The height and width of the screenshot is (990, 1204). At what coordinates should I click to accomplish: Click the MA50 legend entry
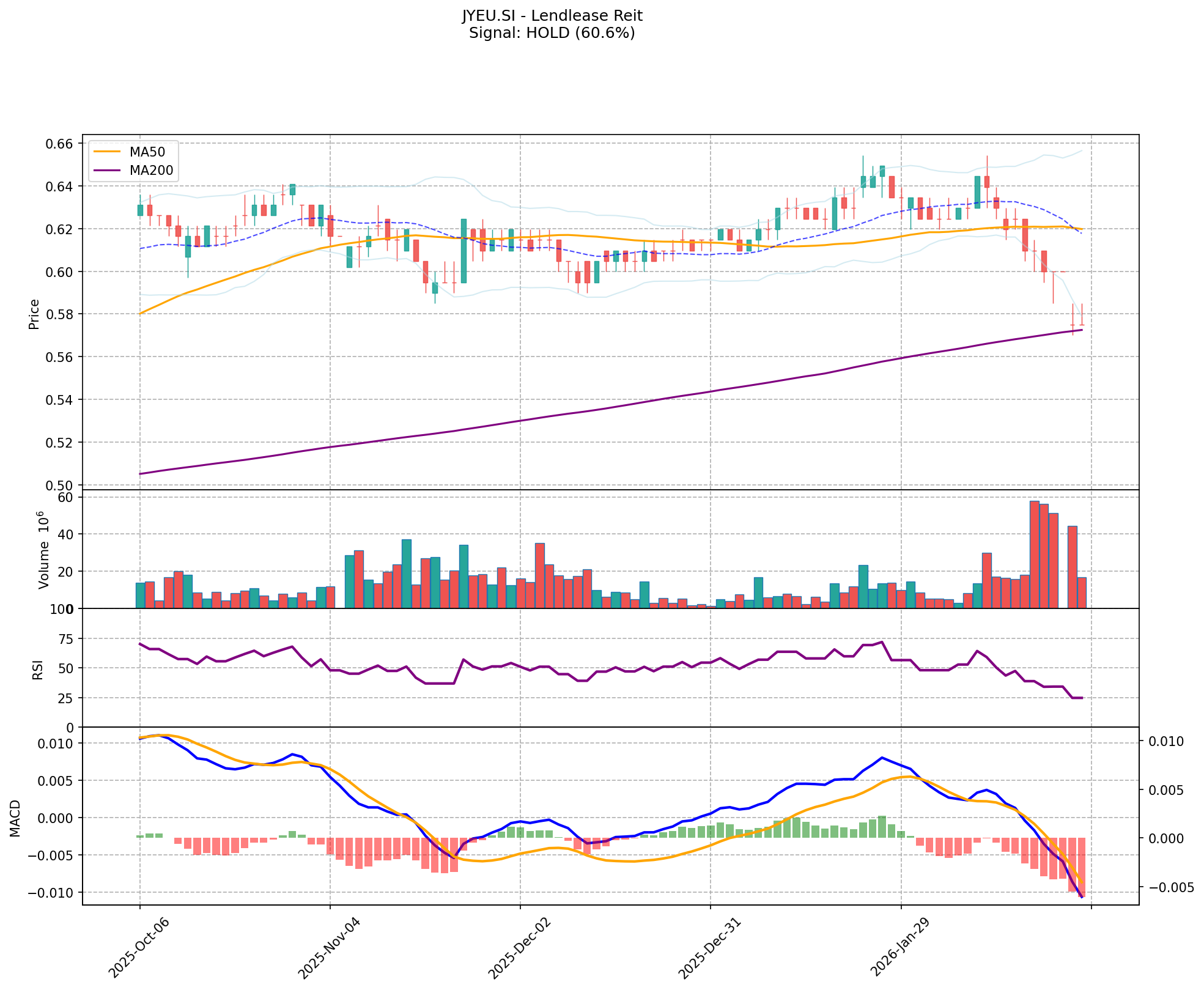pyautogui.click(x=147, y=152)
